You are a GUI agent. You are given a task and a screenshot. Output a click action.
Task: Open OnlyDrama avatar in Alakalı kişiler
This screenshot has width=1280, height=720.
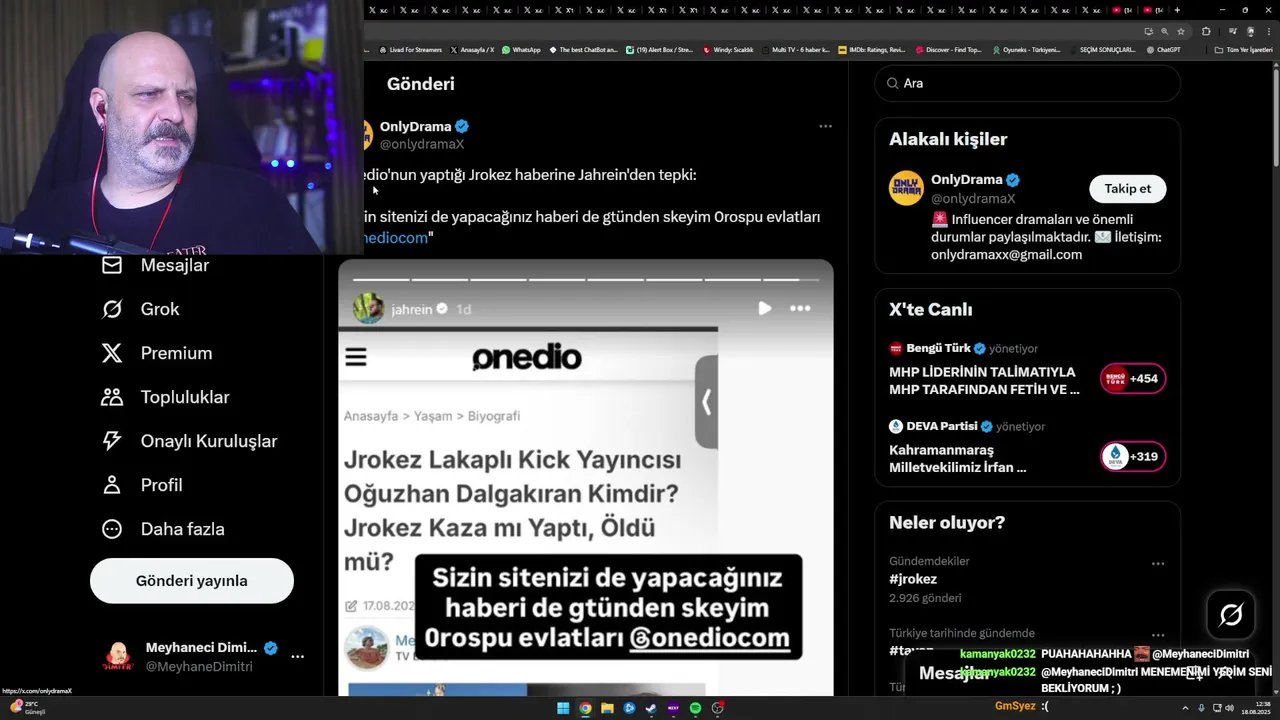point(906,188)
